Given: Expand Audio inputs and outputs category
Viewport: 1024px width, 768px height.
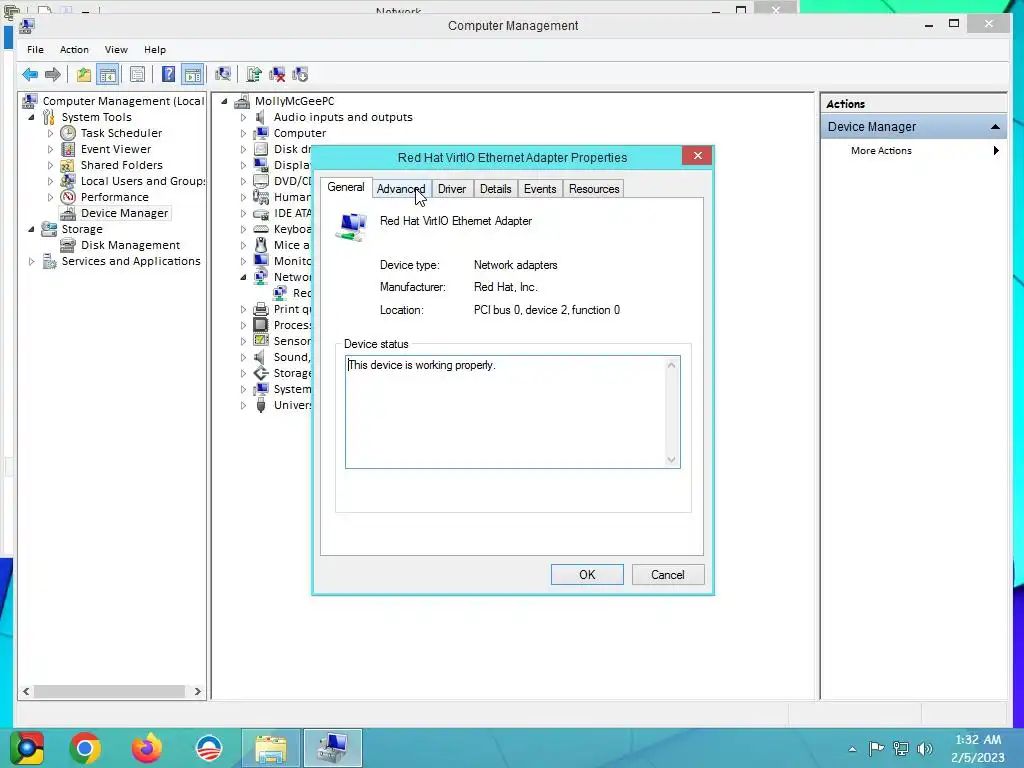Looking at the screenshot, I should click(244, 118).
